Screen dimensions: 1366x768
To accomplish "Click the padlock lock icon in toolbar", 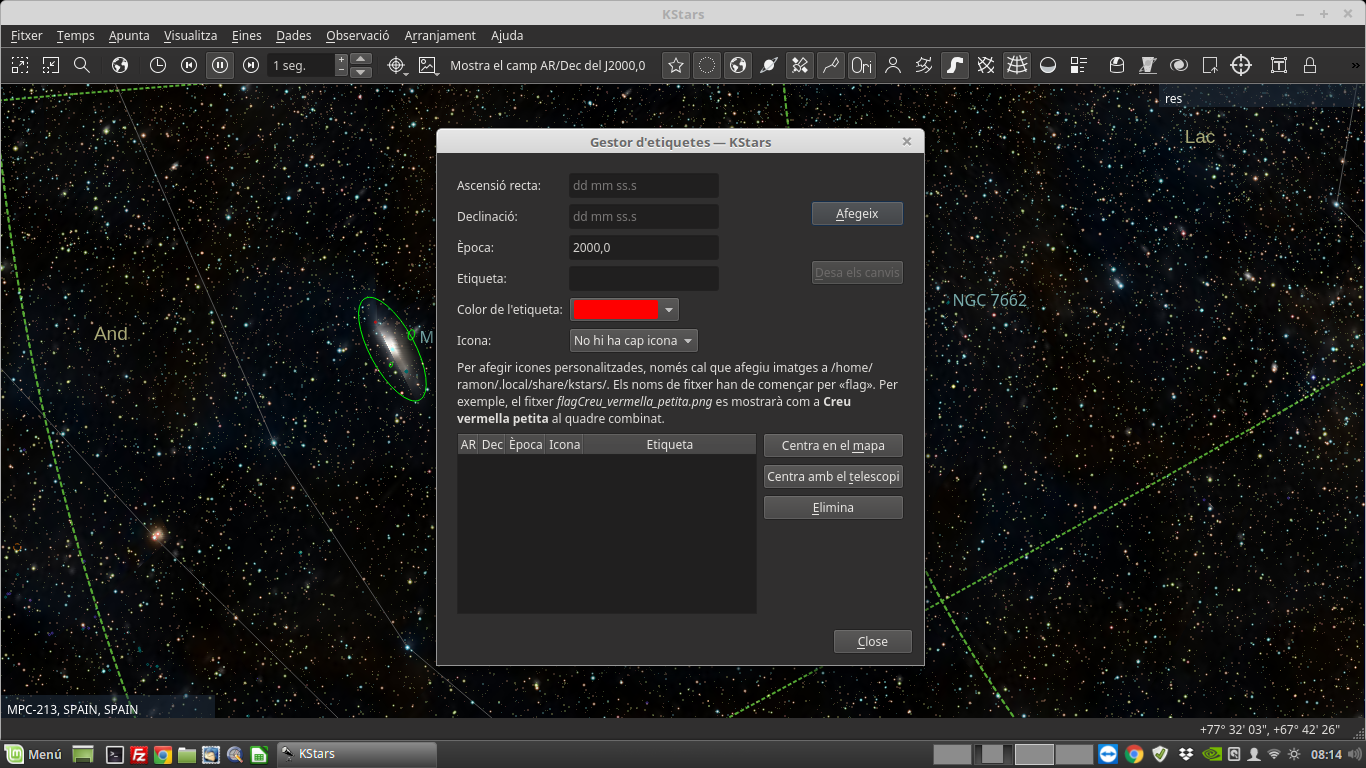I will click(x=1310, y=65).
